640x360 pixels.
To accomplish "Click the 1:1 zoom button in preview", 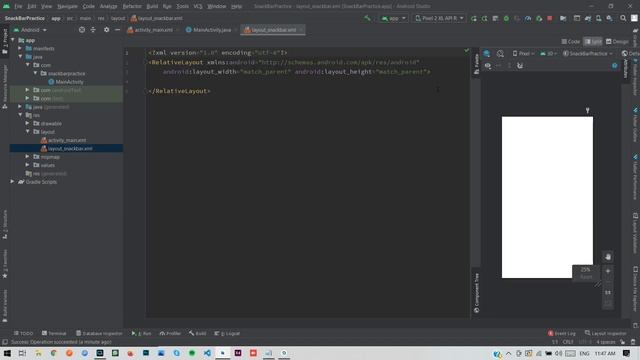I will coord(608,292).
